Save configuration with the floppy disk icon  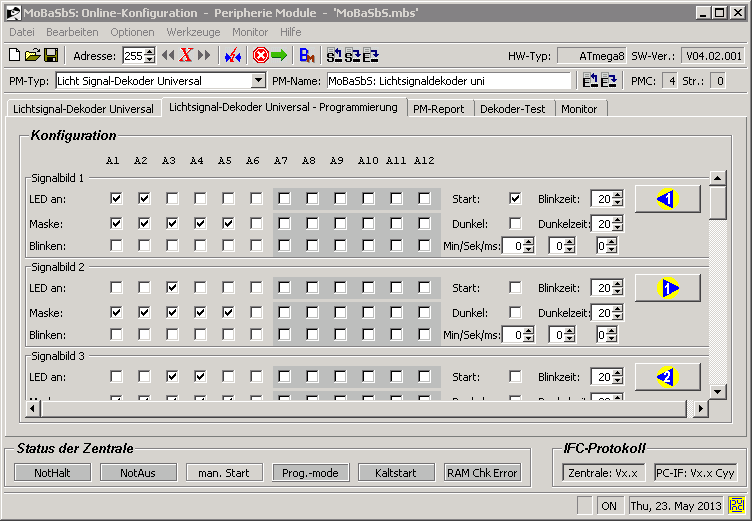click(x=50, y=56)
